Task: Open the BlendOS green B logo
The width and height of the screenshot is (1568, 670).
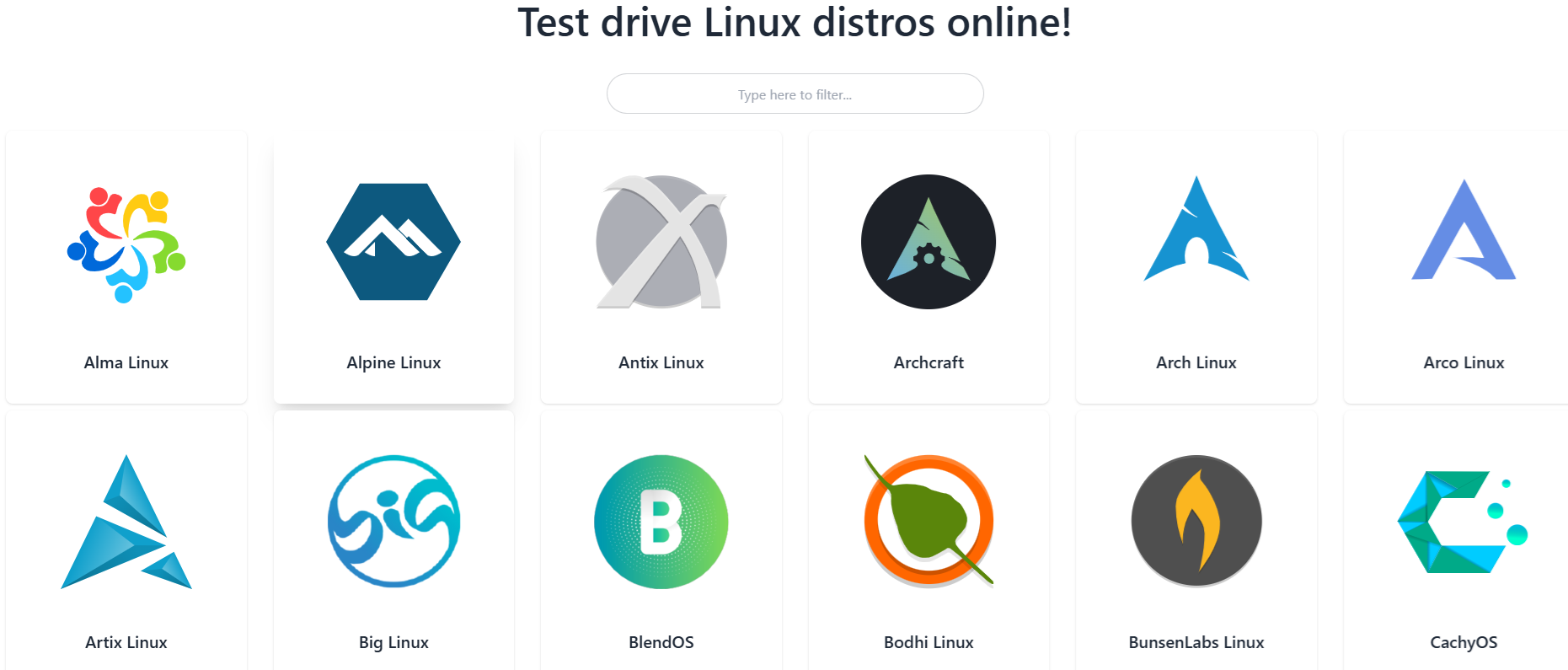Action: pyautogui.click(x=661, y=522)
